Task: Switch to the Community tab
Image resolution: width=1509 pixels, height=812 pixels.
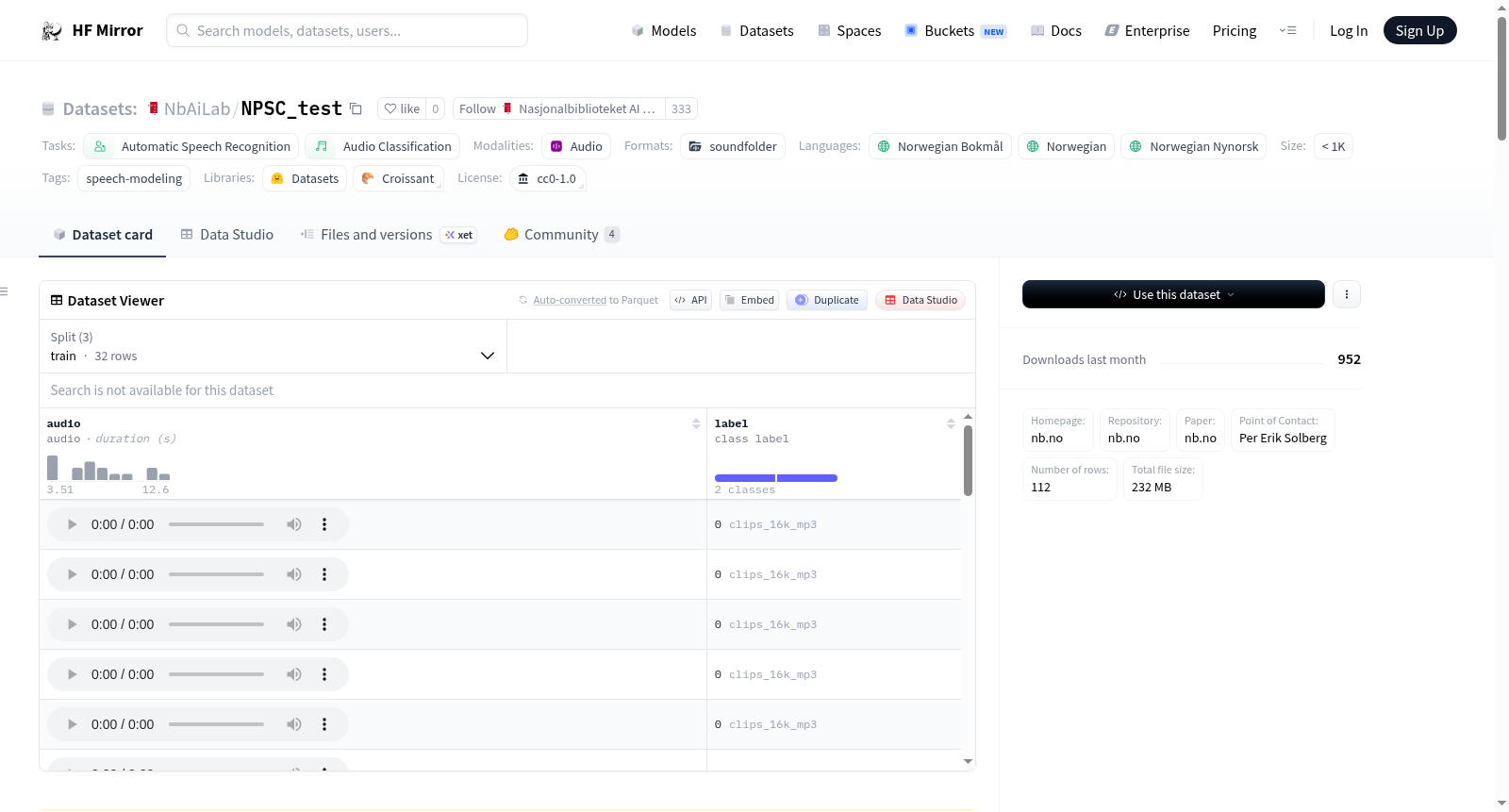Action: [561, 234]
